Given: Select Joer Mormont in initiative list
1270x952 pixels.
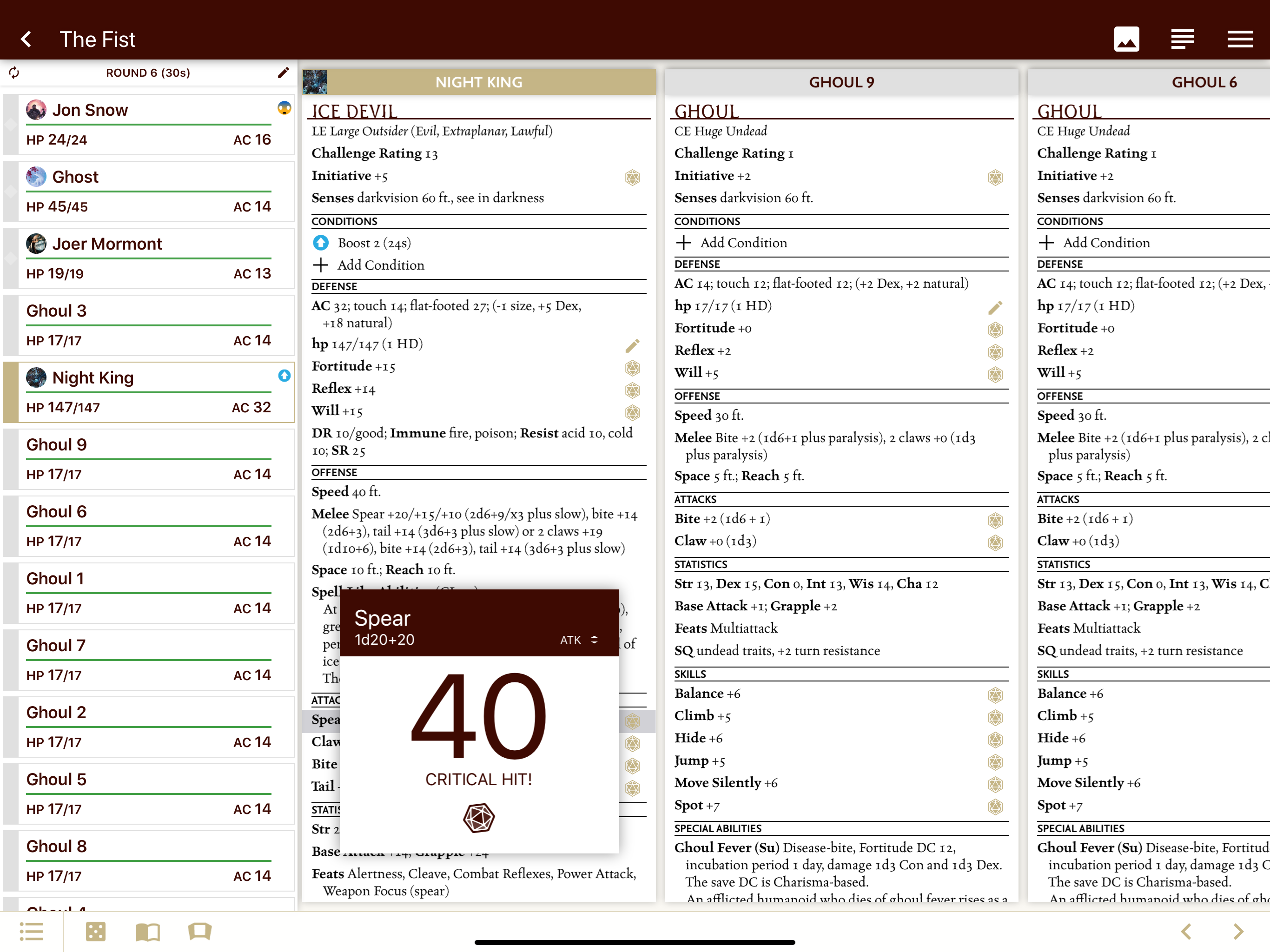Looking at the screenshot, I should (x=149, y=258).
